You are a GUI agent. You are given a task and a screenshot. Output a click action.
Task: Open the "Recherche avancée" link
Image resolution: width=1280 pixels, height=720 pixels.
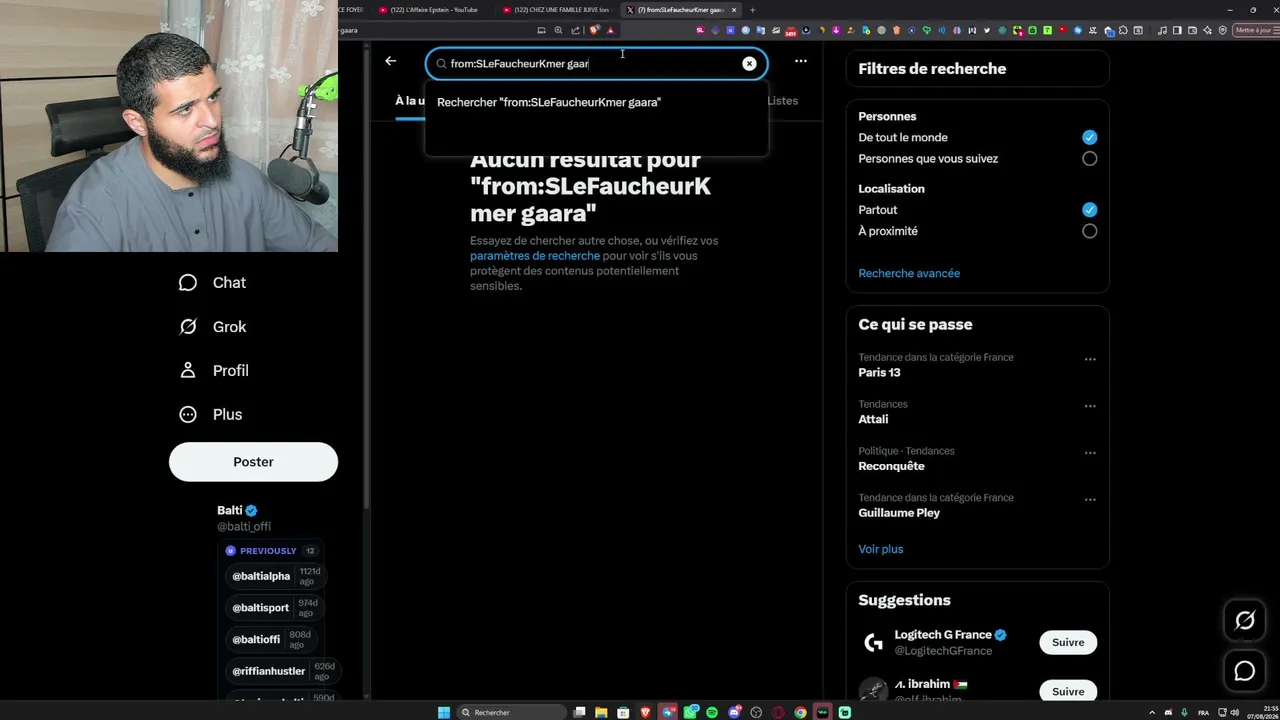tap(909, 273)
